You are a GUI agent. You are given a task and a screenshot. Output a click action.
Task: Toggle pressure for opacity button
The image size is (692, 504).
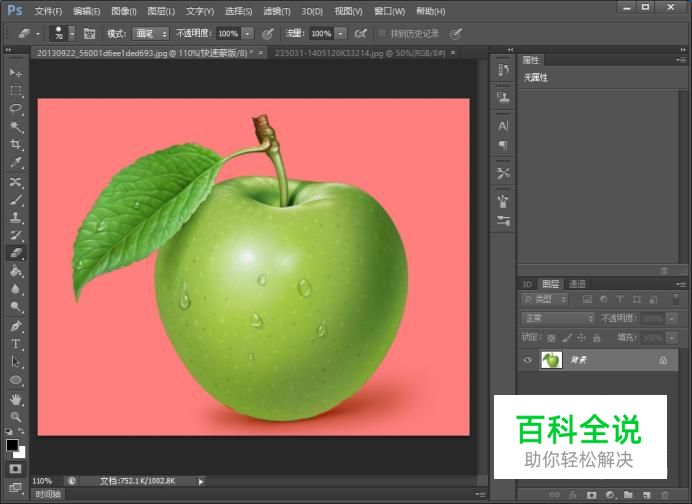(x=267, y=34)
